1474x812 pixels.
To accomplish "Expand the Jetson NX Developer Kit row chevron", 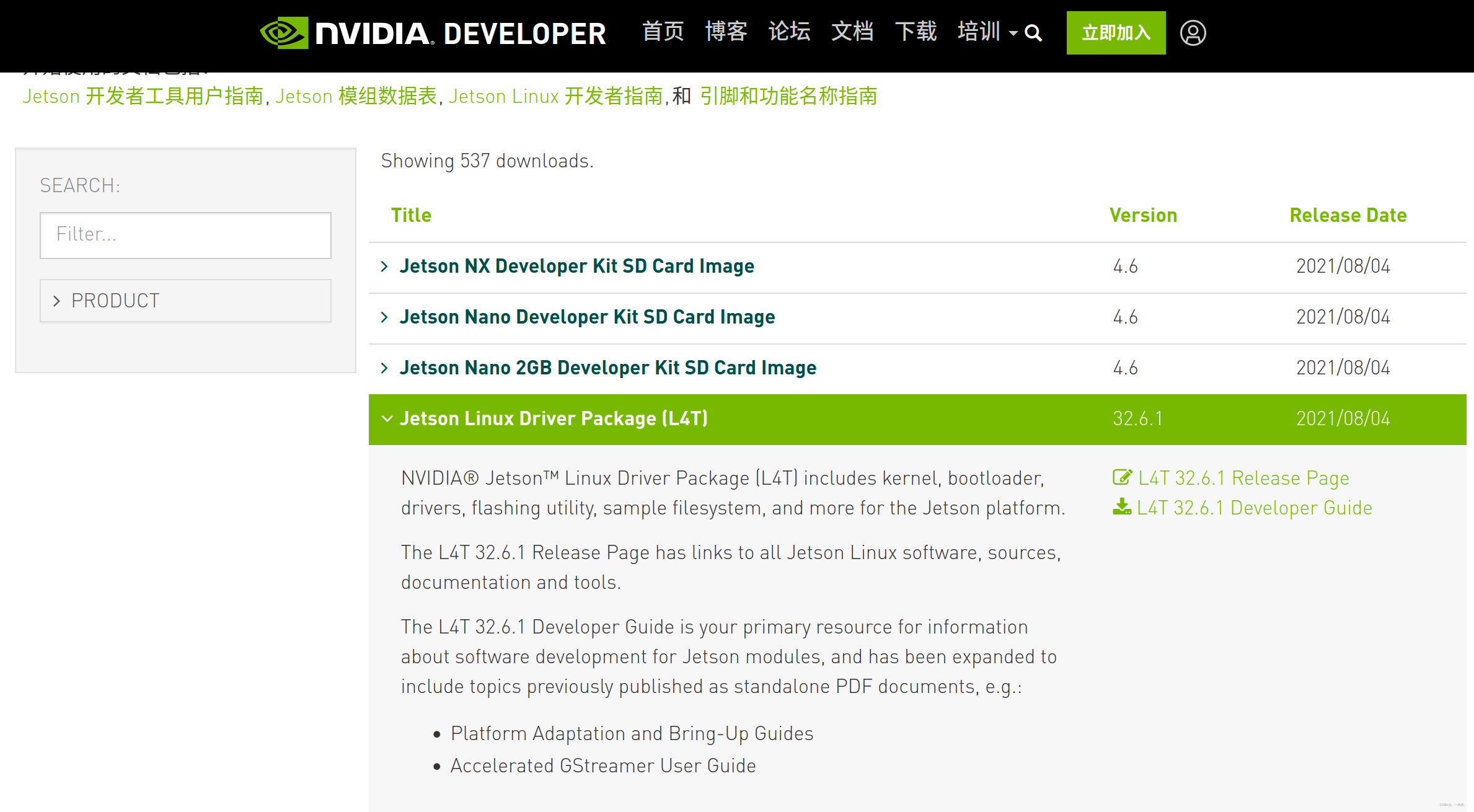I will point(384,267).
